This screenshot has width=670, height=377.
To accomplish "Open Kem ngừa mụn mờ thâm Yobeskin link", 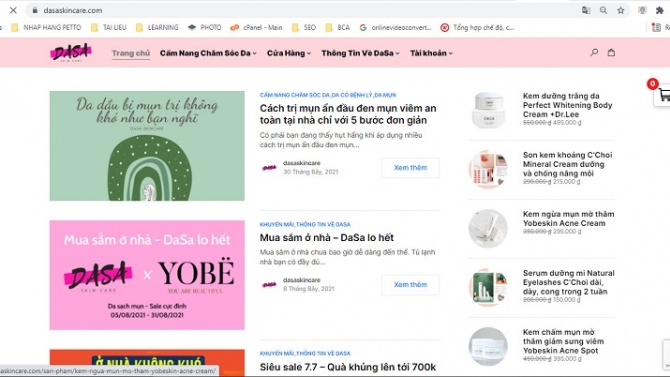I will click(x=568, y=218).
